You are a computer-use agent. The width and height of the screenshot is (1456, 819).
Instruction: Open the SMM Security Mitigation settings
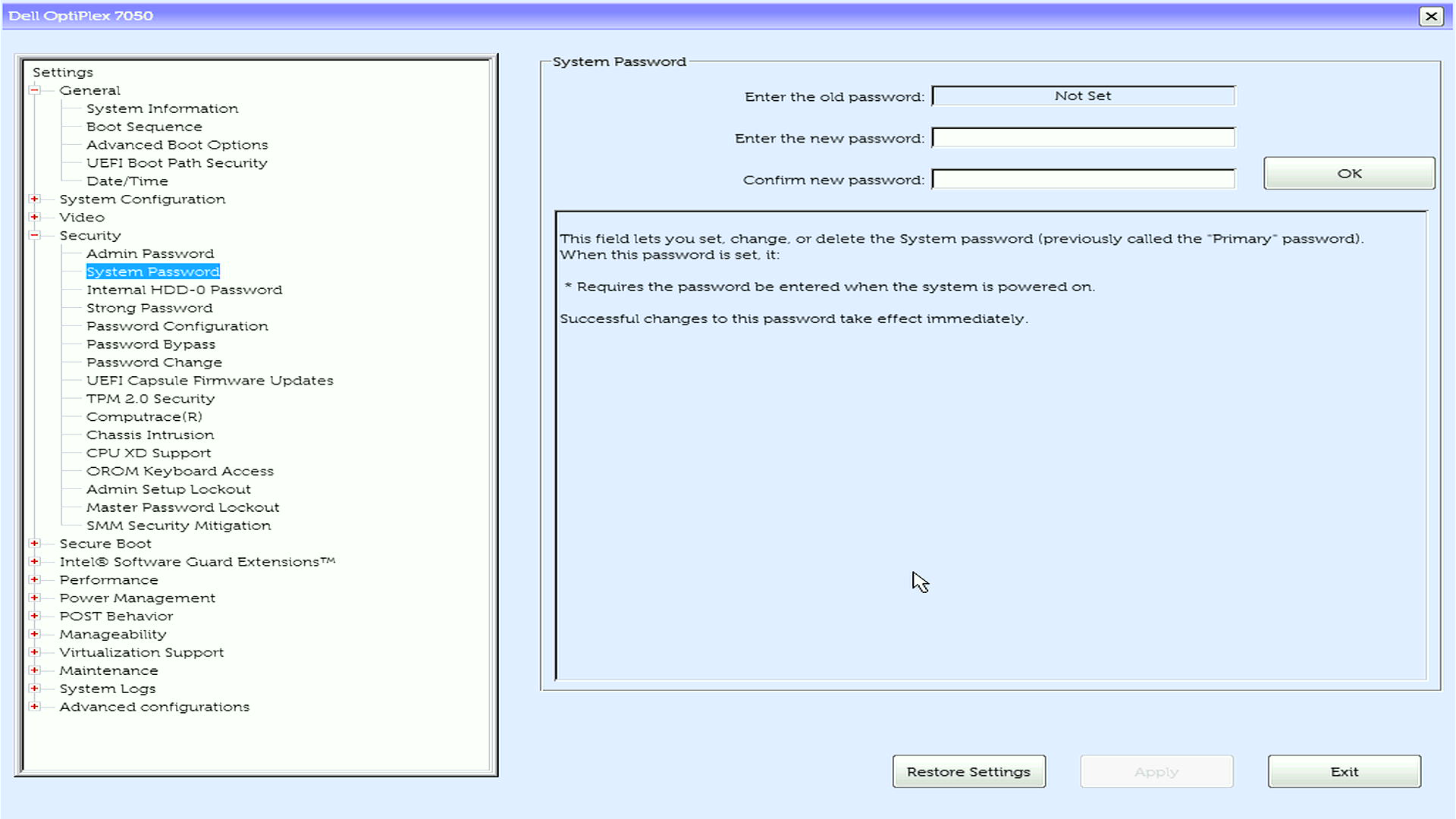(x=179, y=525)
